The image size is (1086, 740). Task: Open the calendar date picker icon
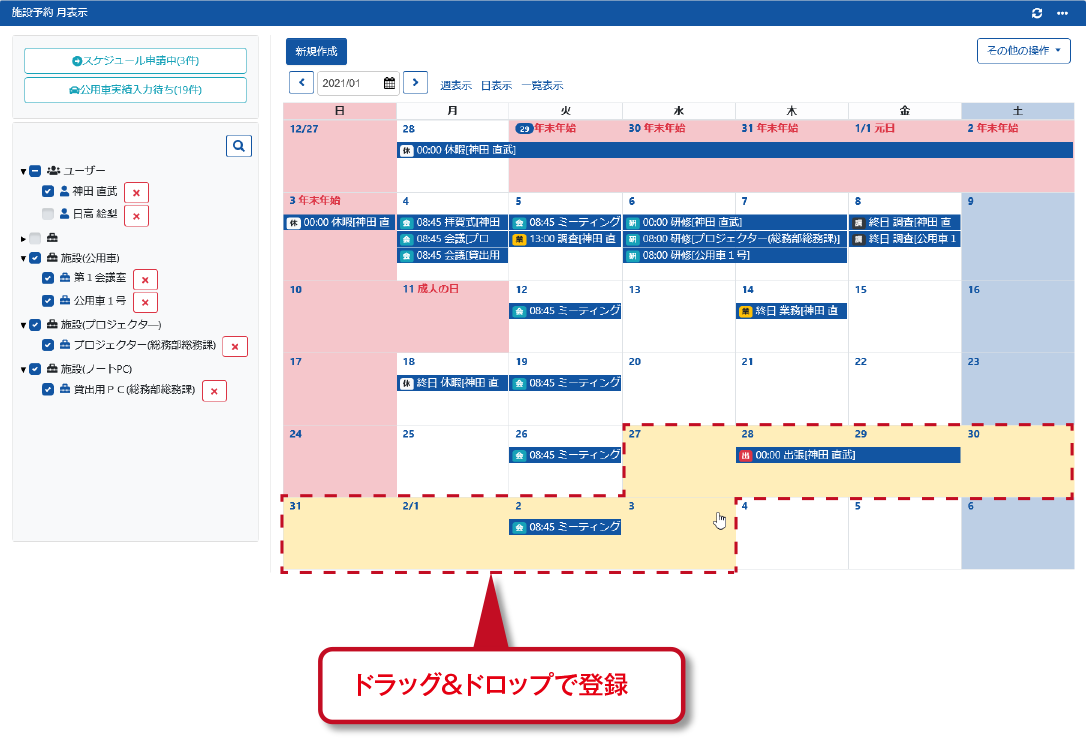(389, 84)
